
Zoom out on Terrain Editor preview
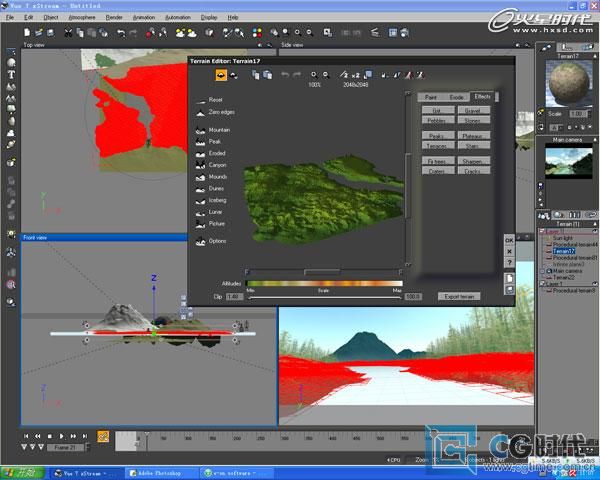pos(326,75)
